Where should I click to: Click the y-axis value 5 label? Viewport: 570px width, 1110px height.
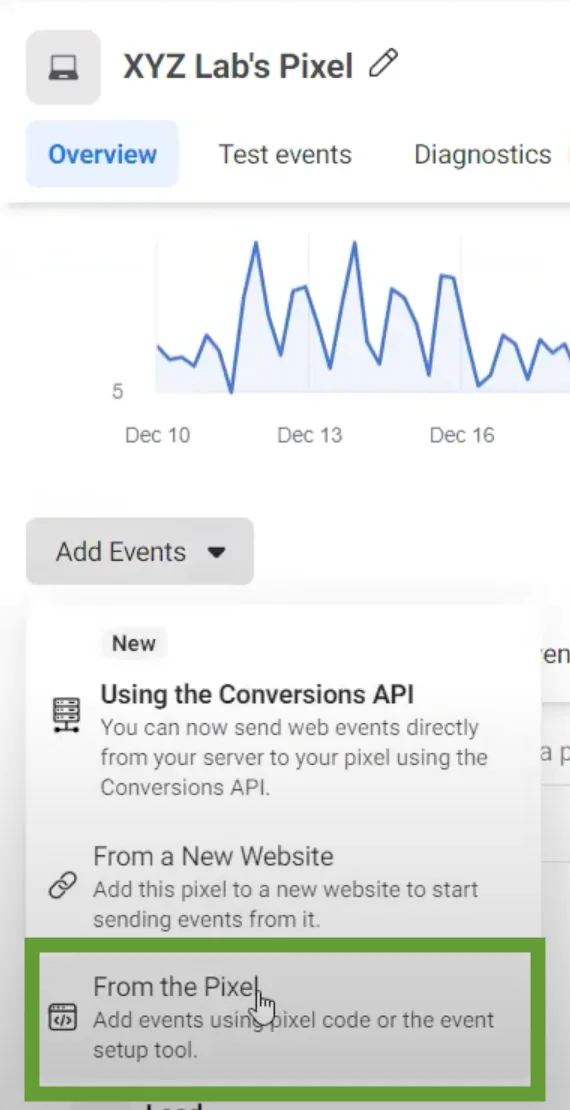118,391
